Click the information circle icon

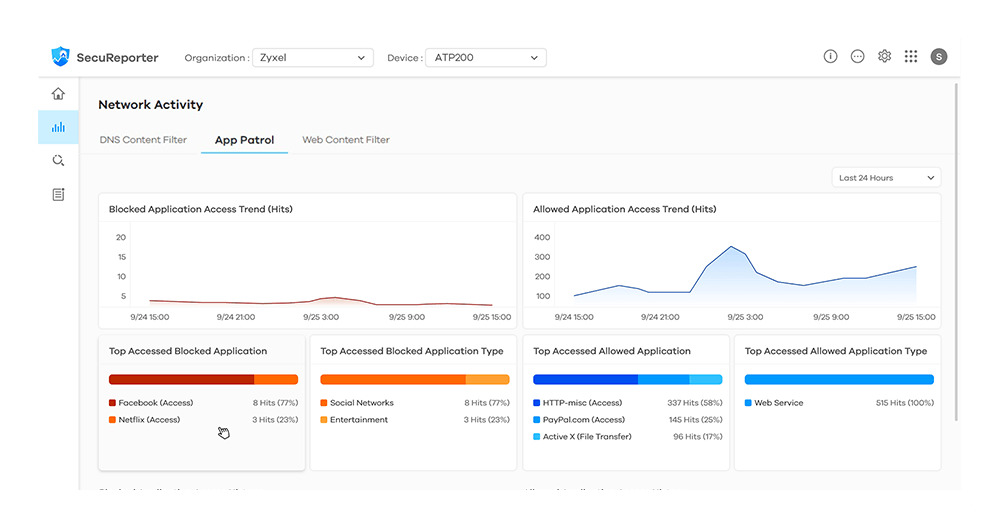830,57
